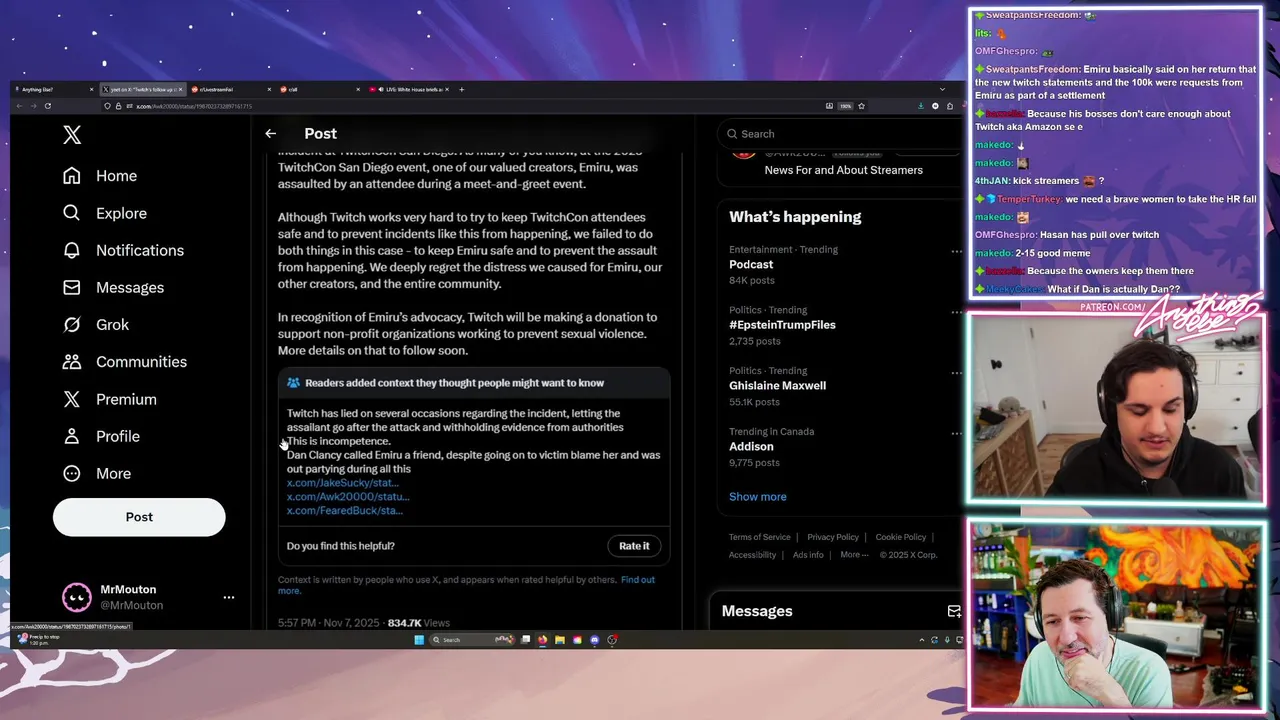Show hidden system tray icons
Image resolution: width=1280 pixels, height=720 pixels.
coord(922,640)
